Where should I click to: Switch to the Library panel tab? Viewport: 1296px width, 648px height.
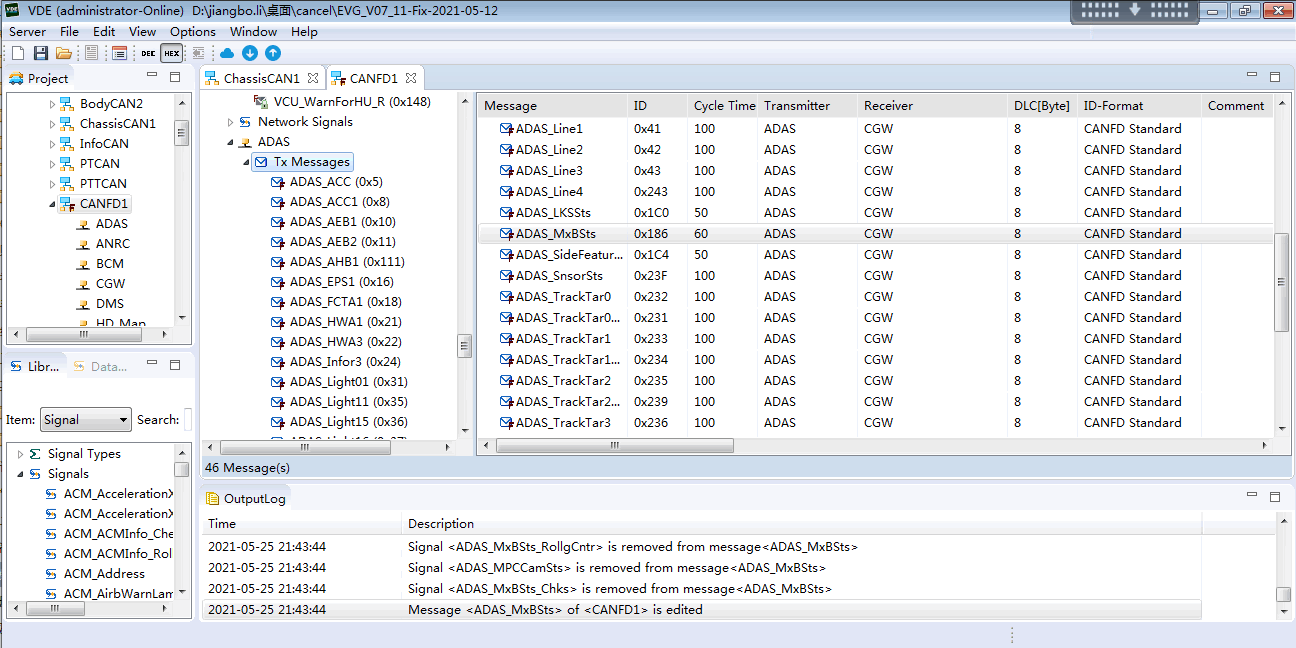35,366
